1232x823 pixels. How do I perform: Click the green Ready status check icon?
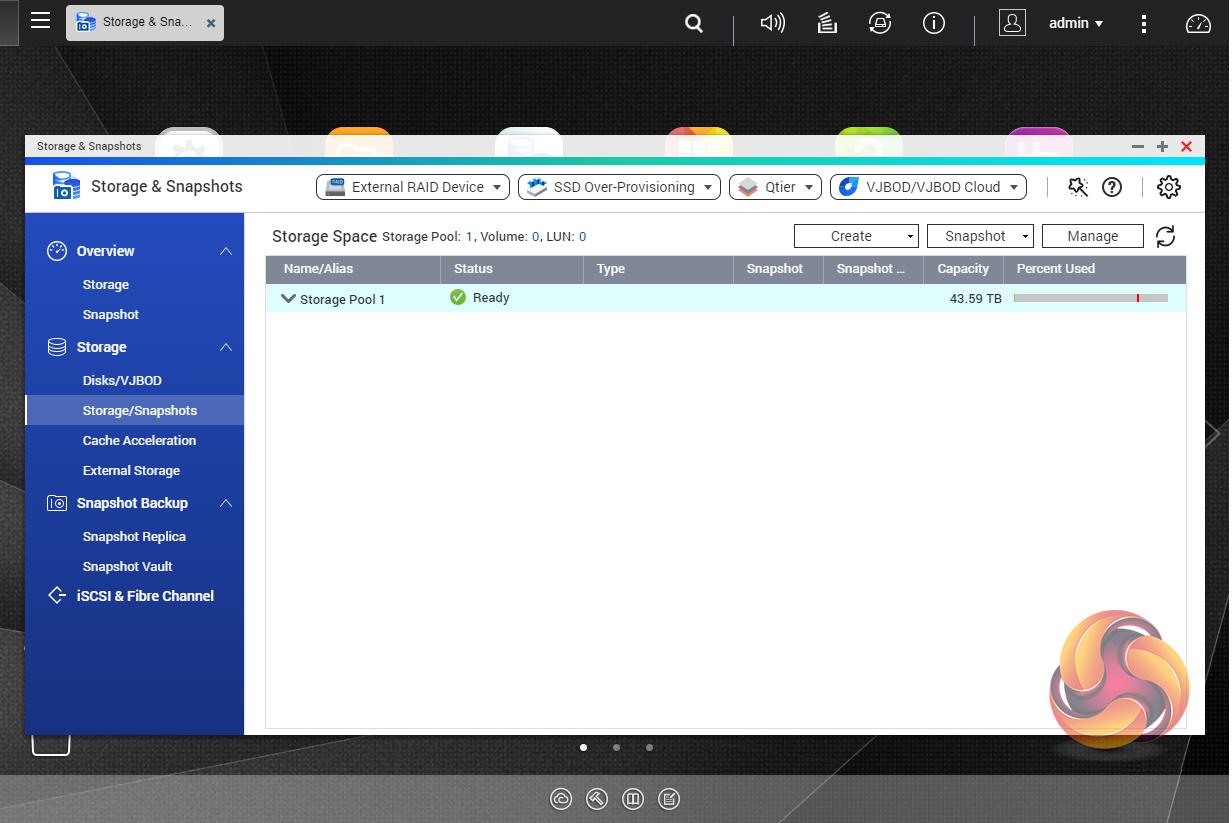pyautogui.click(x=458, y=297)
